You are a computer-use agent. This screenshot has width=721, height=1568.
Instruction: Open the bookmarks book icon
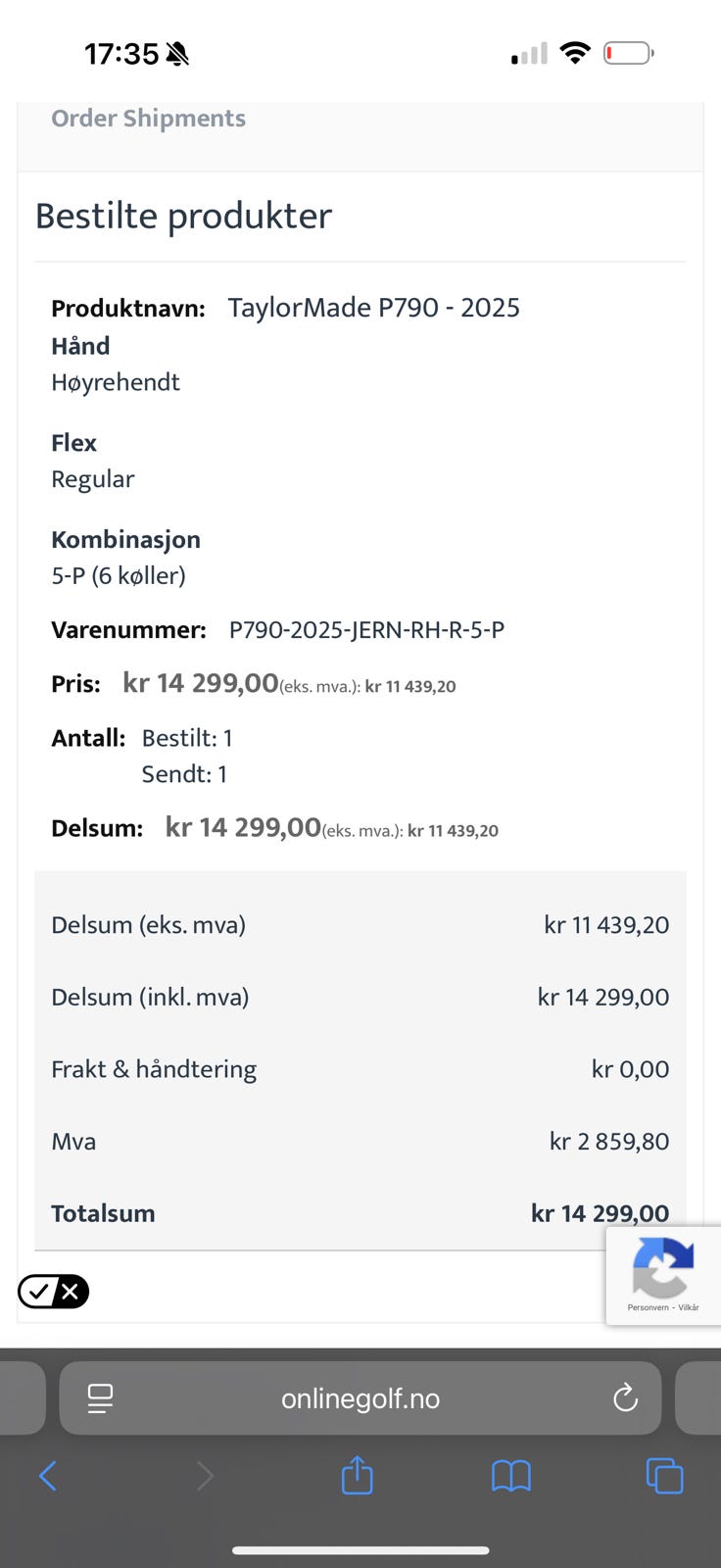coord(510,1475)
